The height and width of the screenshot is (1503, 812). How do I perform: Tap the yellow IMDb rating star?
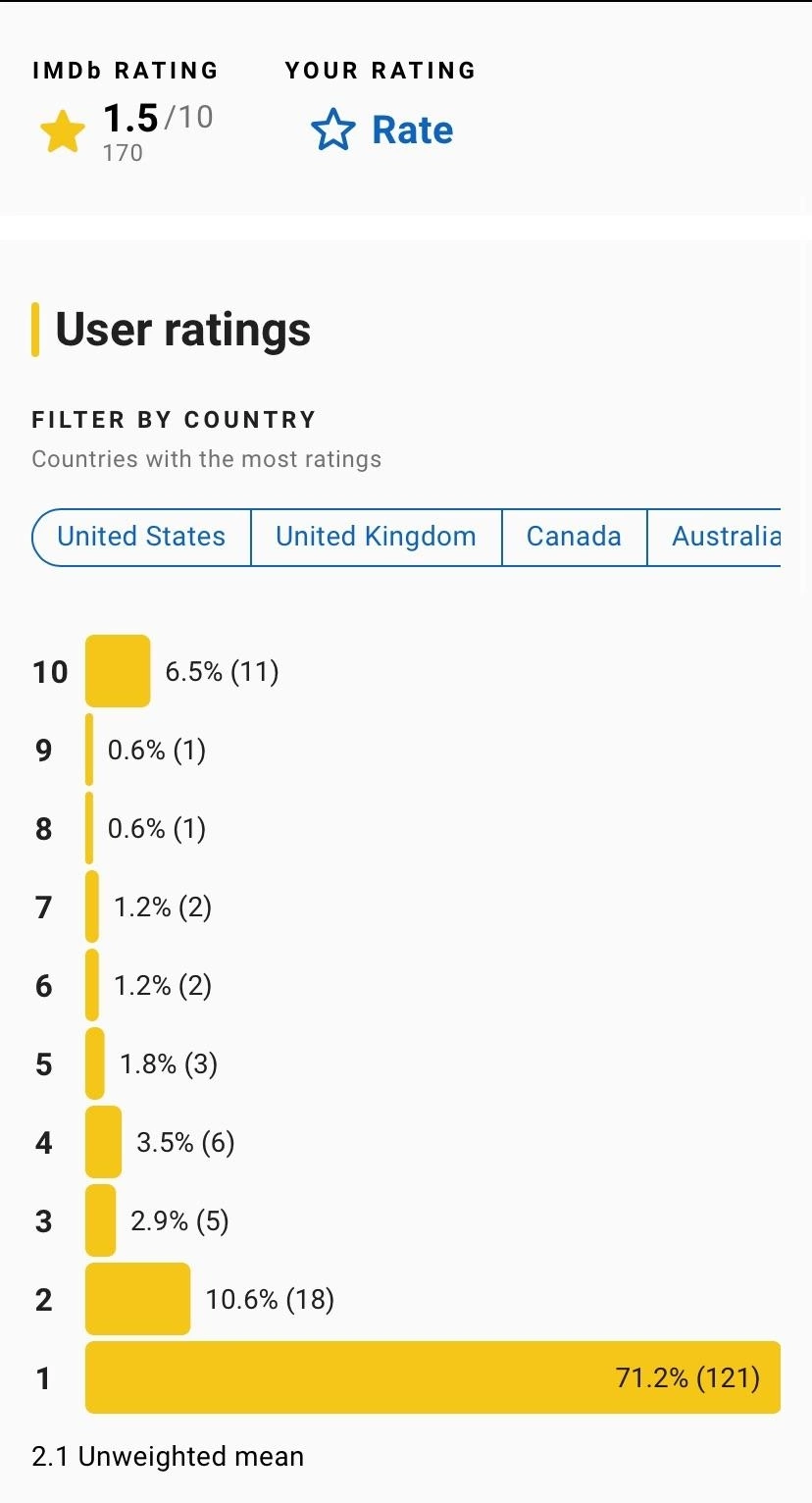(x=63, y=131)
